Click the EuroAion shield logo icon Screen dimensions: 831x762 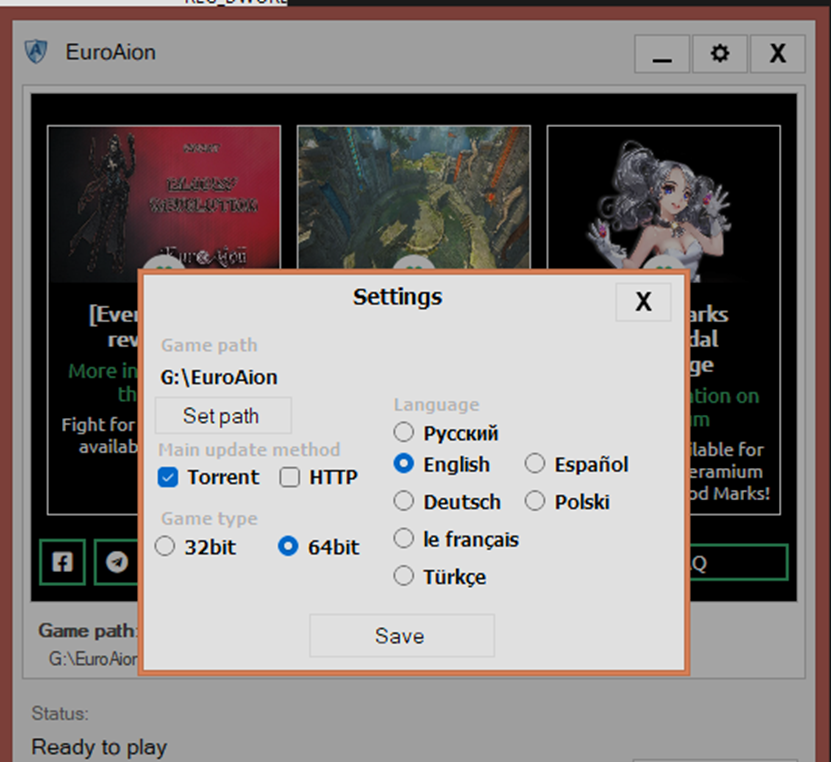[37, 52]
